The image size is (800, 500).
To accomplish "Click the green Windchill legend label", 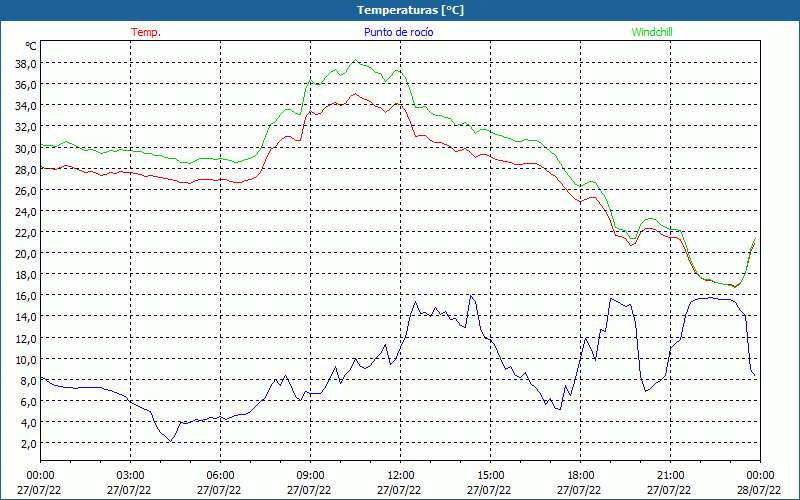I will point(652,32).
